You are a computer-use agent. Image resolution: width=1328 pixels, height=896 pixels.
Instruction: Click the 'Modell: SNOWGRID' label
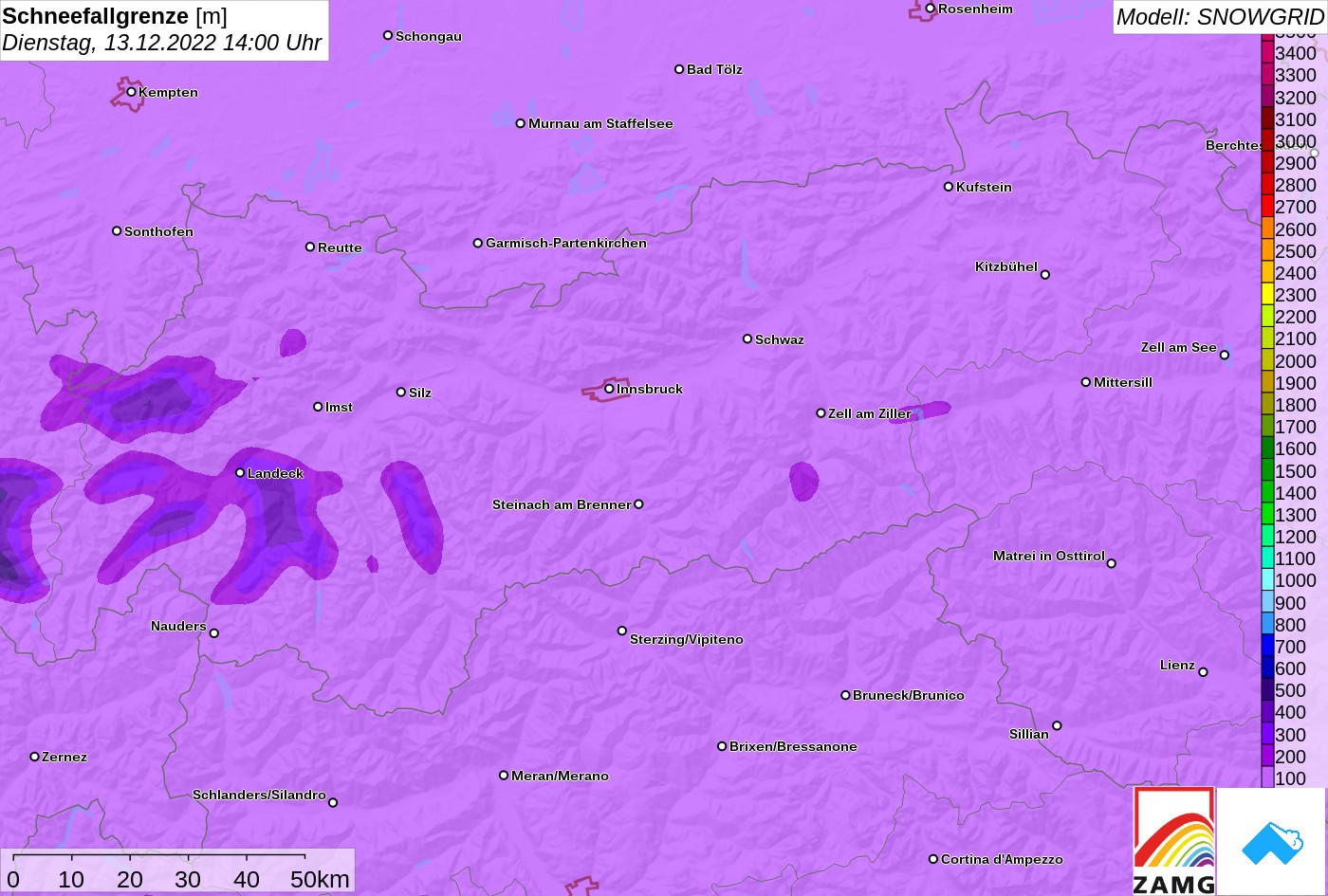click(x=1220, y=17)
